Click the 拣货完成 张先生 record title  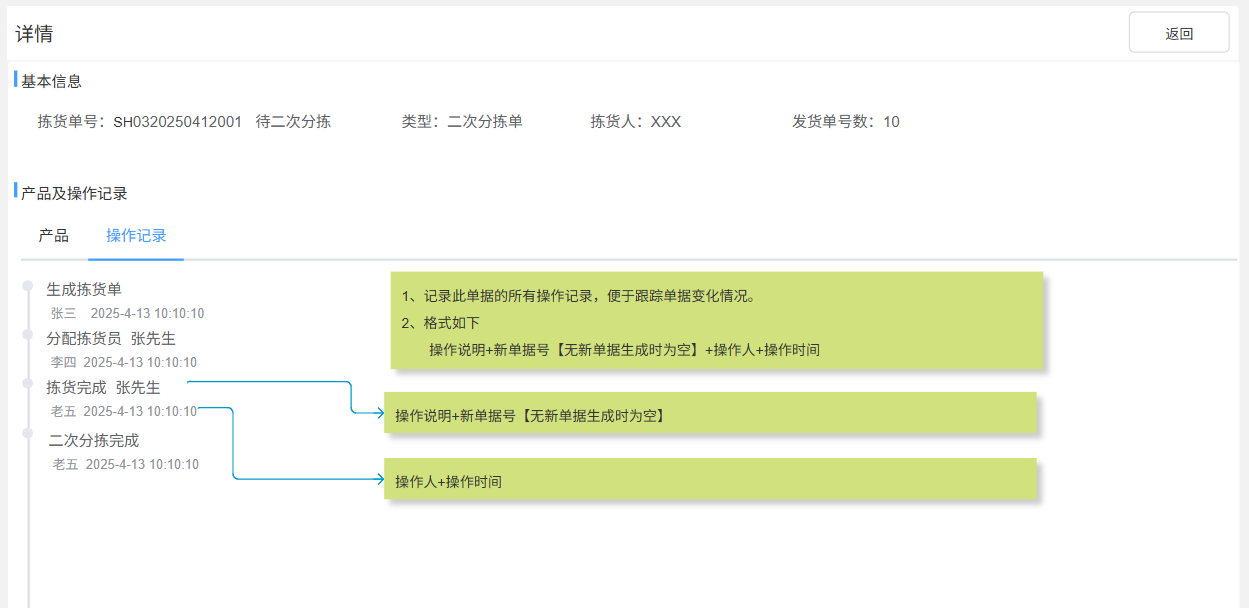pos(103,387)
